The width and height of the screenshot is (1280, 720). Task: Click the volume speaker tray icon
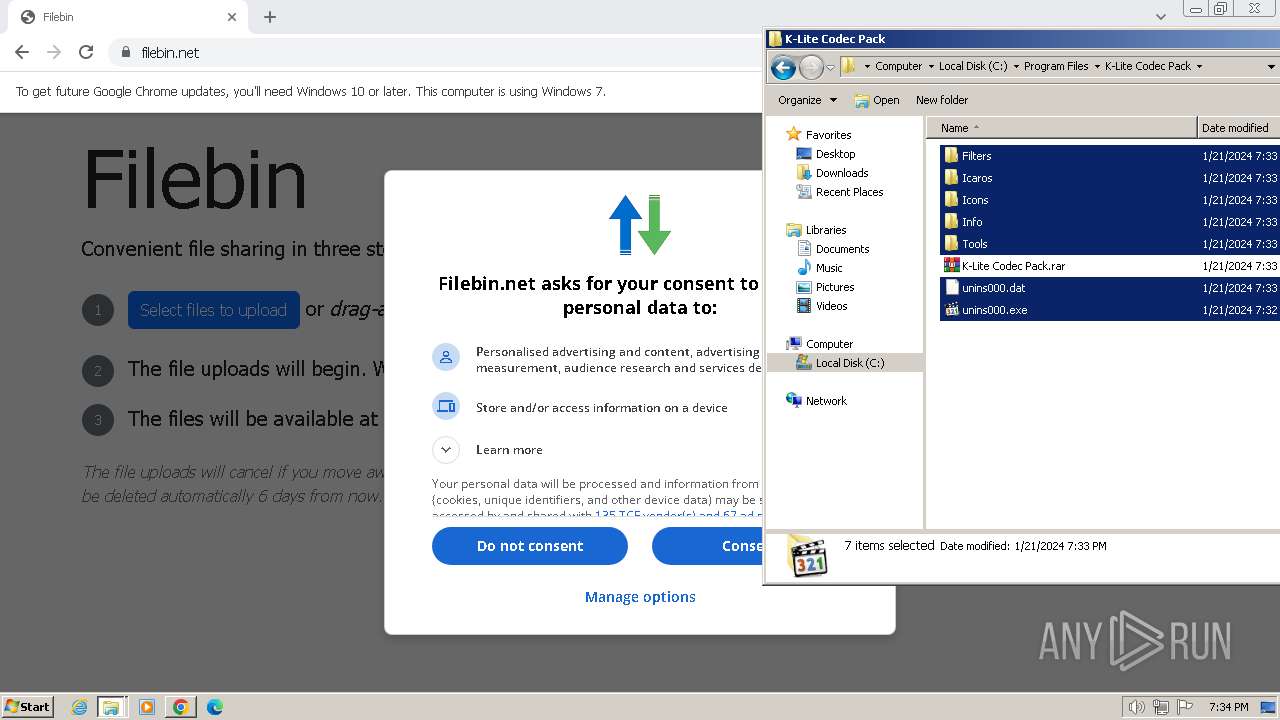1136,707
